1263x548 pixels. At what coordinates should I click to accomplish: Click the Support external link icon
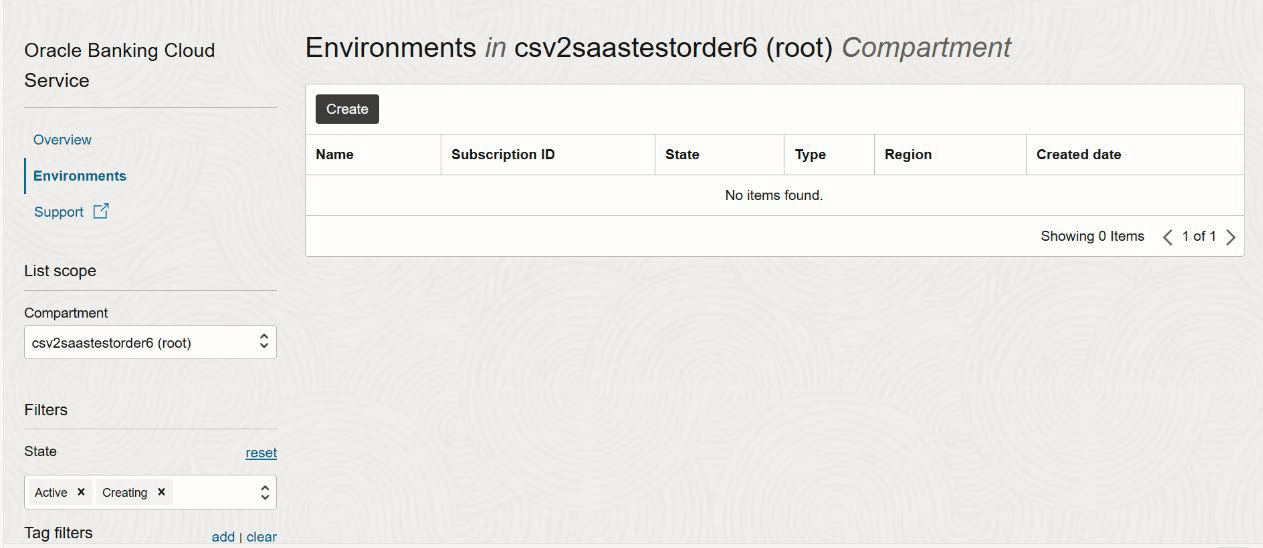(x=100, y=211)
